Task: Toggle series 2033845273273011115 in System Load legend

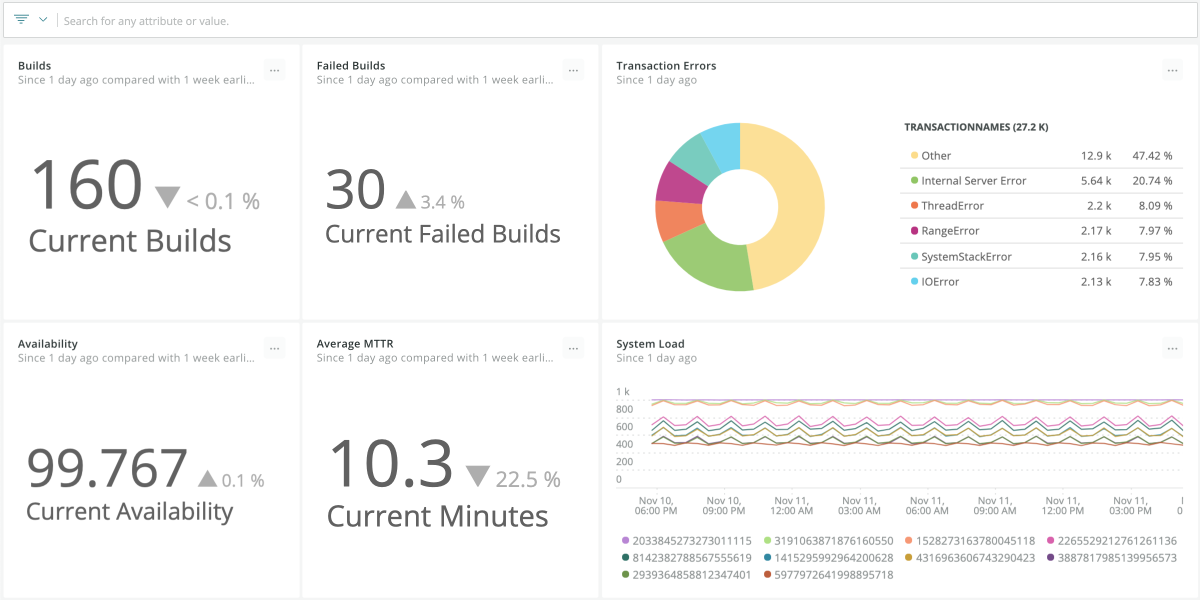Action: coord(685,541)
